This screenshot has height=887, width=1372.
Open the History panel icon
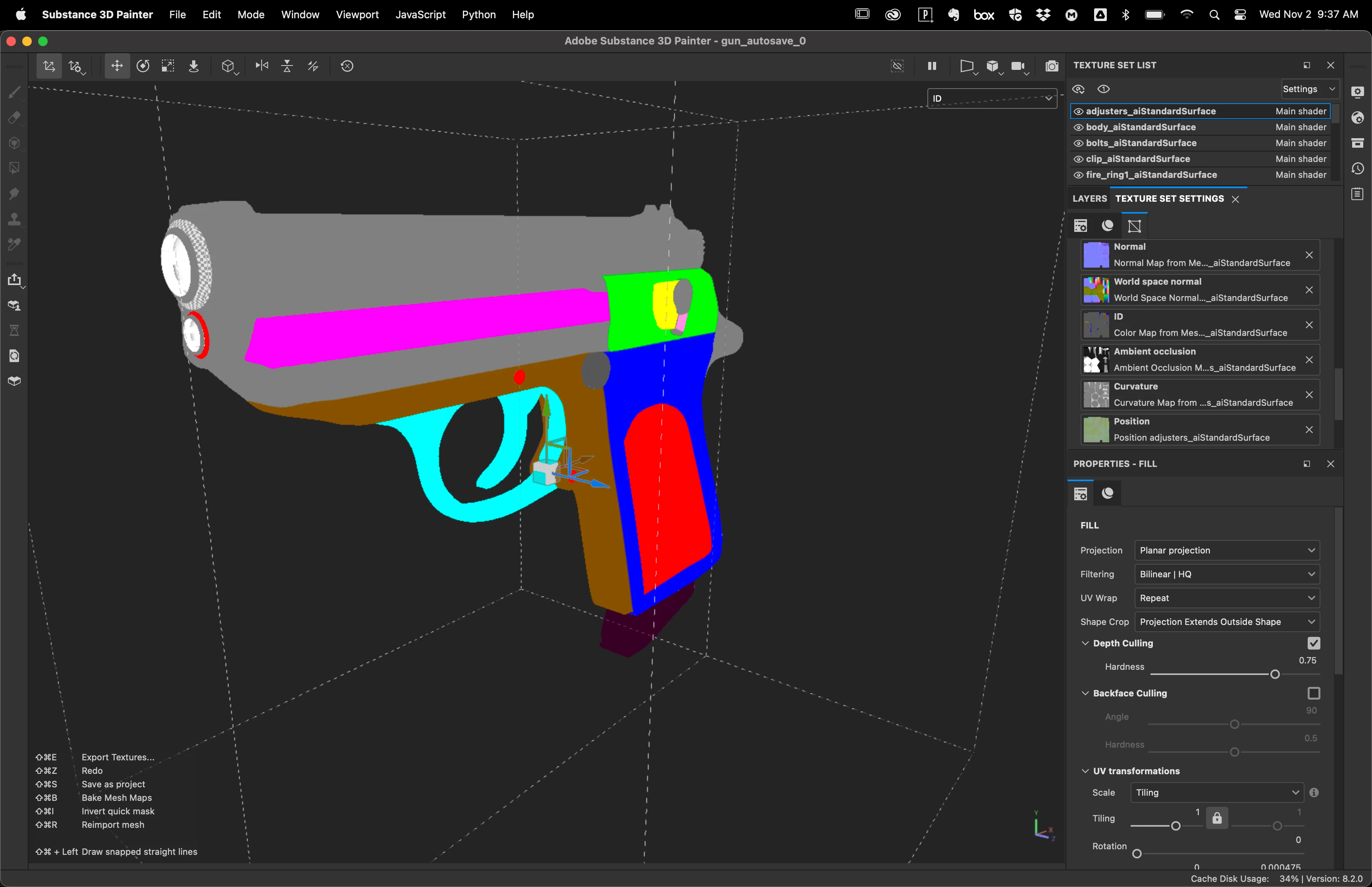pos(1358,169)
